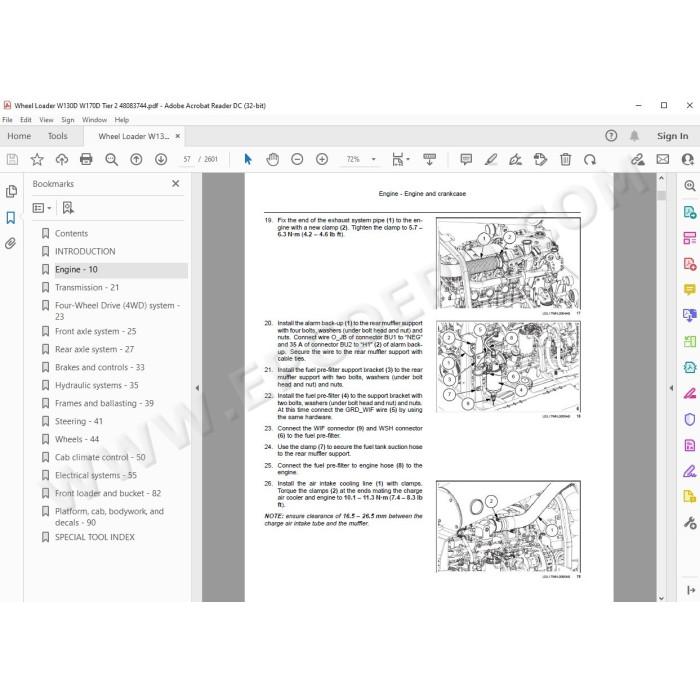This screenshot has width=700, height=700.
Task: Go to the next page using the down arrow icon
Action: [161, 159]
